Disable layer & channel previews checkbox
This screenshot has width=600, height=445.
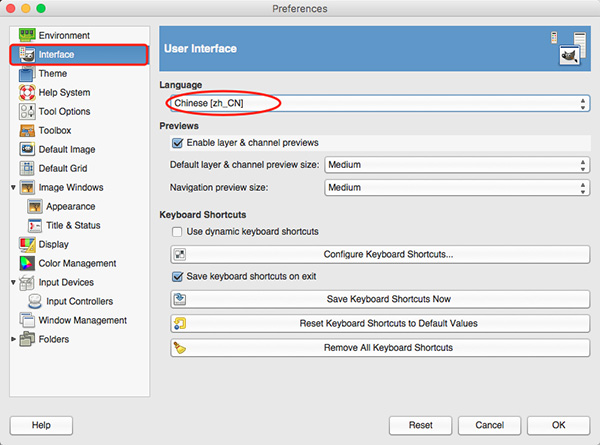[x=177, y=143]
